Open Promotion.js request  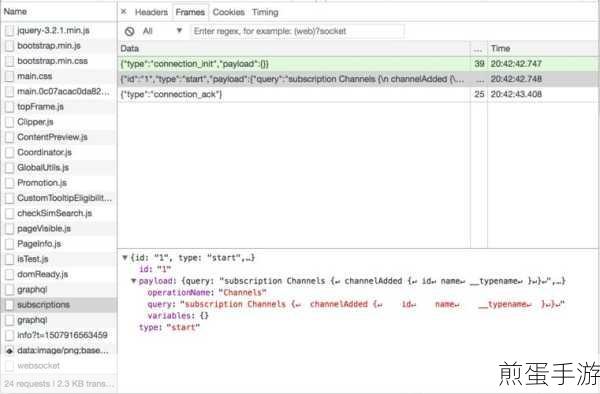pos(59,183)
